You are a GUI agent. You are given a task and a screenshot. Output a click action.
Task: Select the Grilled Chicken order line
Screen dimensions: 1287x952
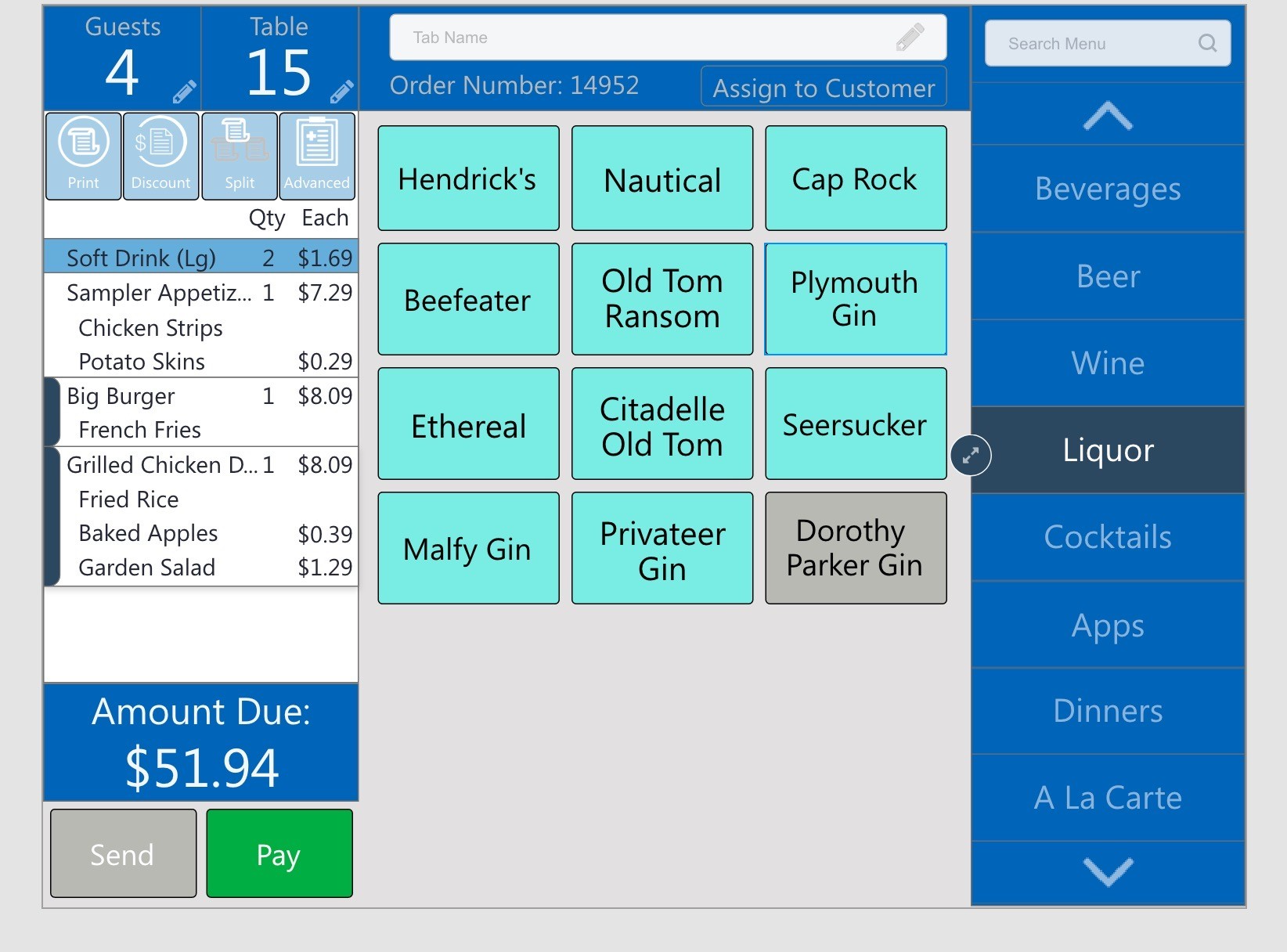click(x=201, y=464)
